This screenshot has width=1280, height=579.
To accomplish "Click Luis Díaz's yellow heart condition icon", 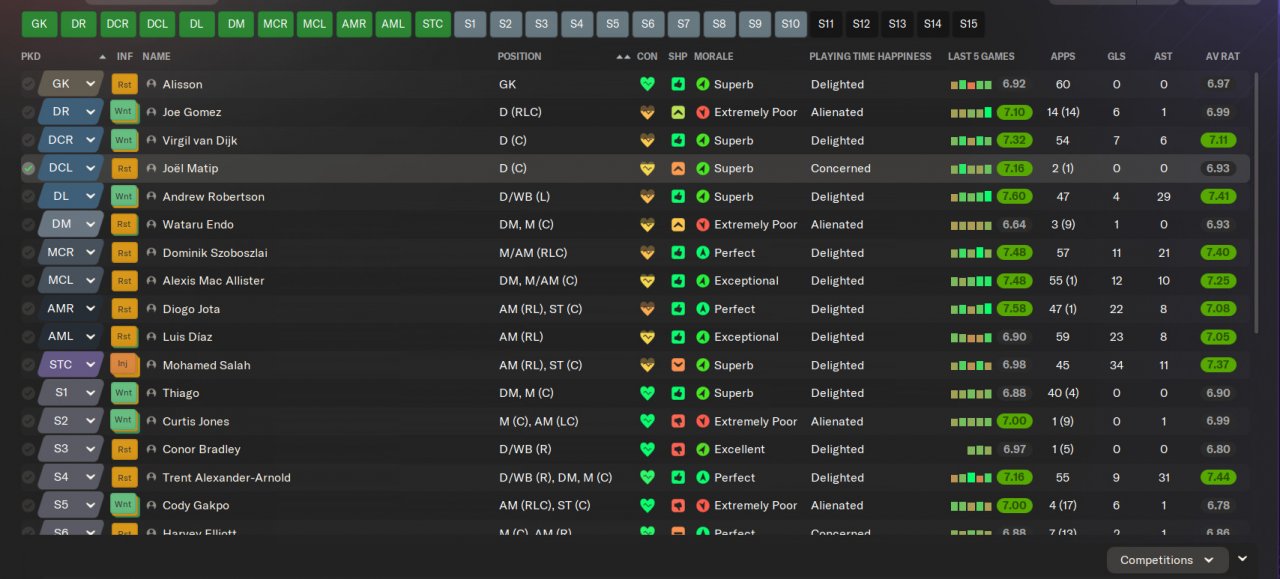I will pos(647,337).
